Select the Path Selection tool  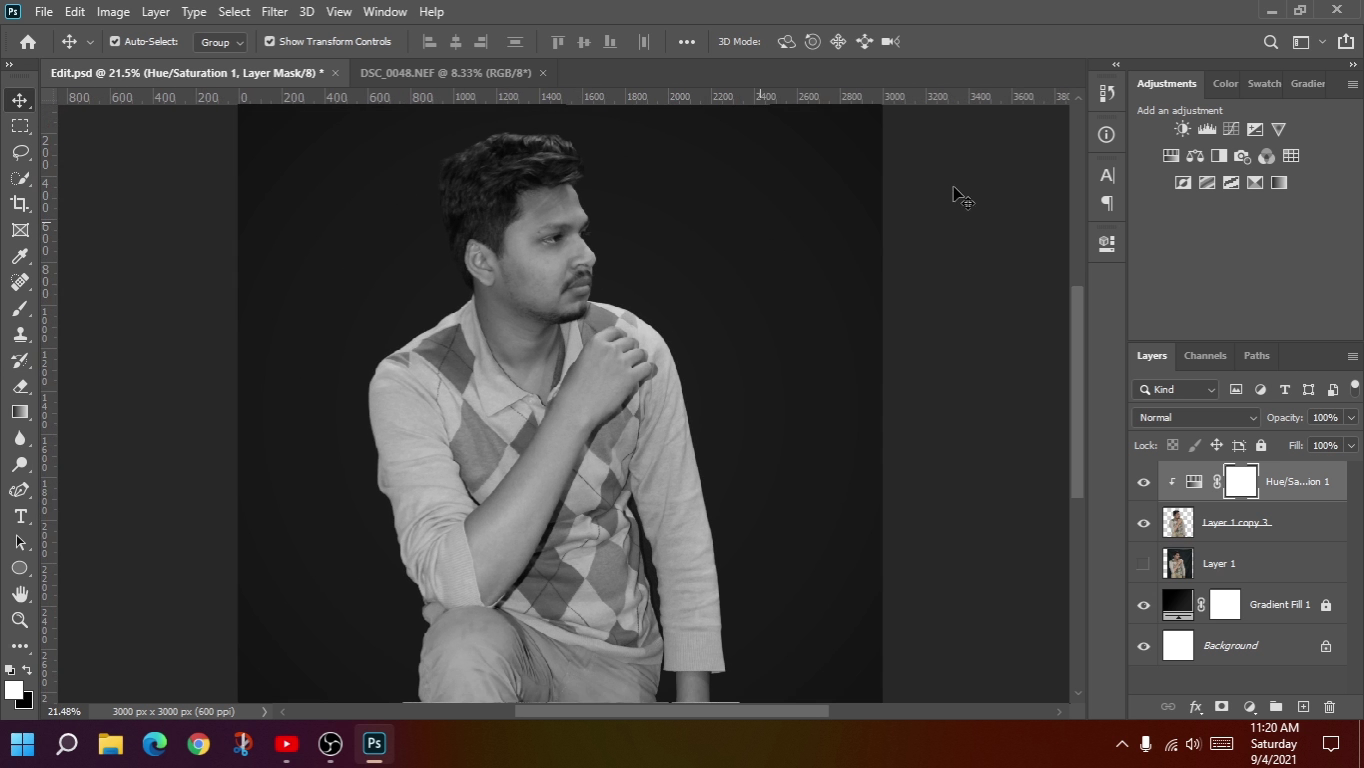coord(20,542)
